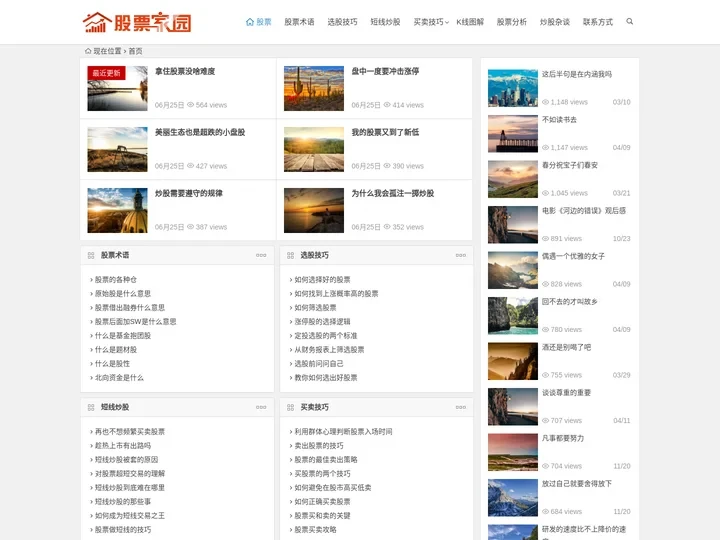Open the search magnifier icon in navbar
Viewport: 720px width, 540px height.
(630, 22)
